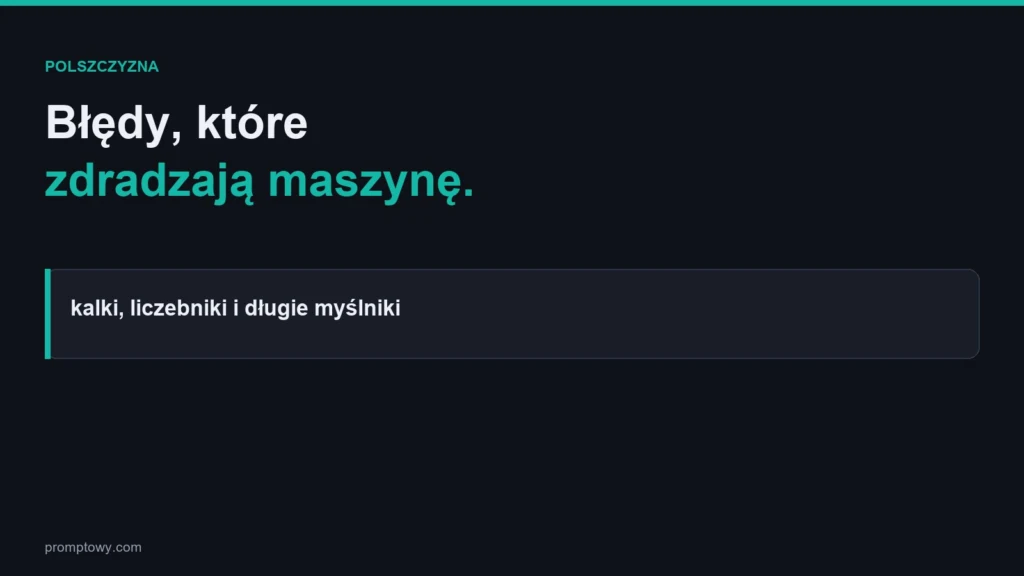Select the word "myślniki" in the card
This screenshot has width=1024, height=576.
(357, 308)
